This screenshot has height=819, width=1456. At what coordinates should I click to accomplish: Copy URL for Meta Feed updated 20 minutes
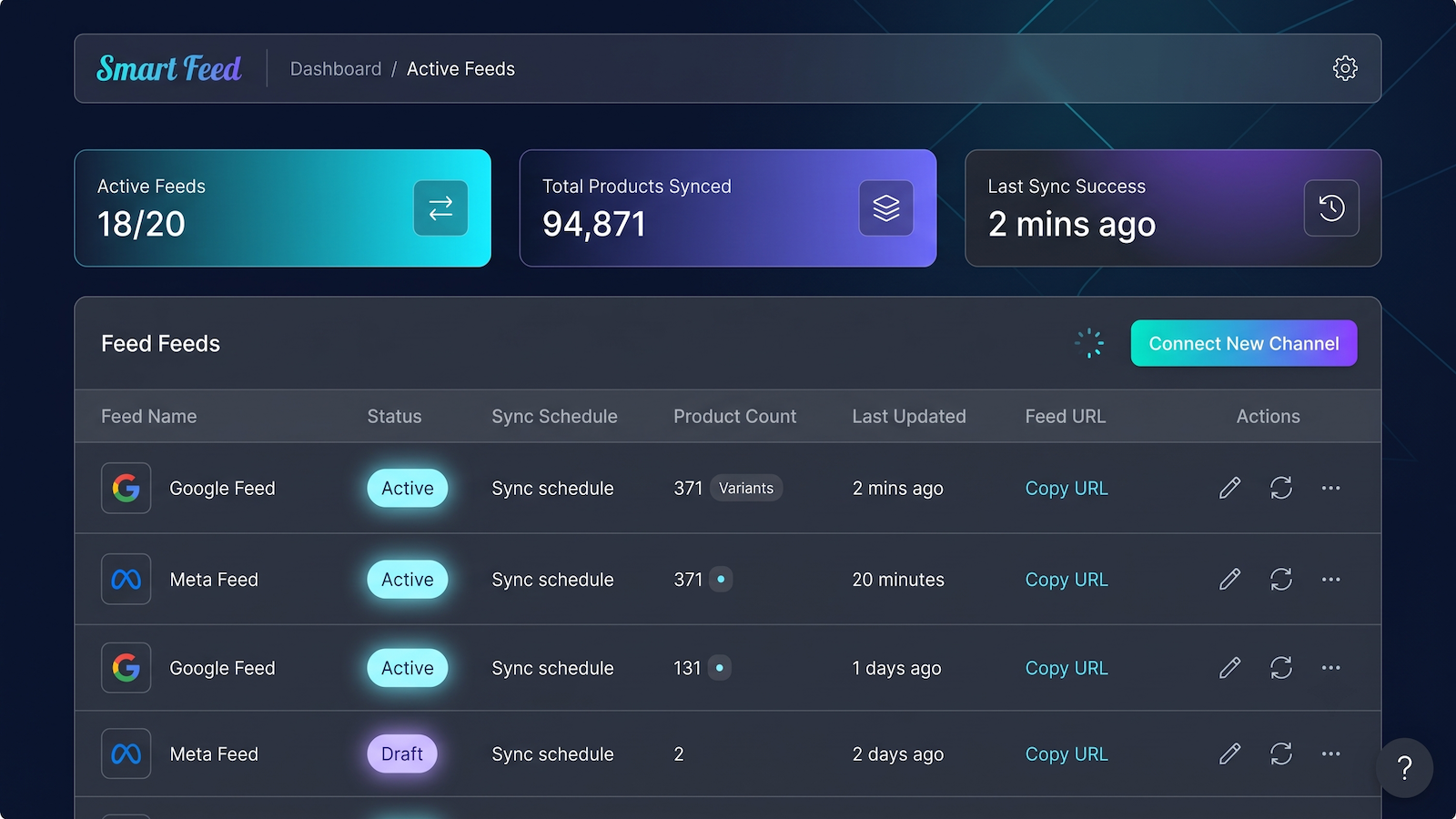pyautogui.click(x=1067, y=580)
